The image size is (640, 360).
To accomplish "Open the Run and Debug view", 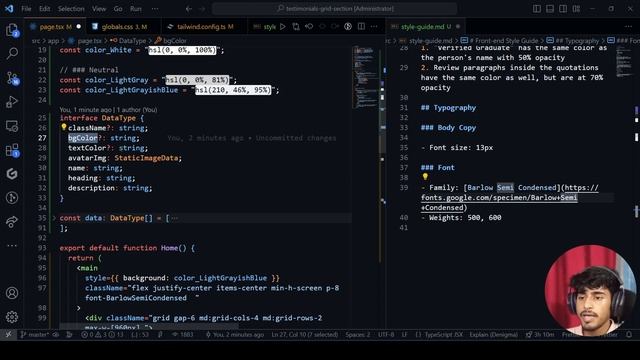I will [x=12, y=102].
